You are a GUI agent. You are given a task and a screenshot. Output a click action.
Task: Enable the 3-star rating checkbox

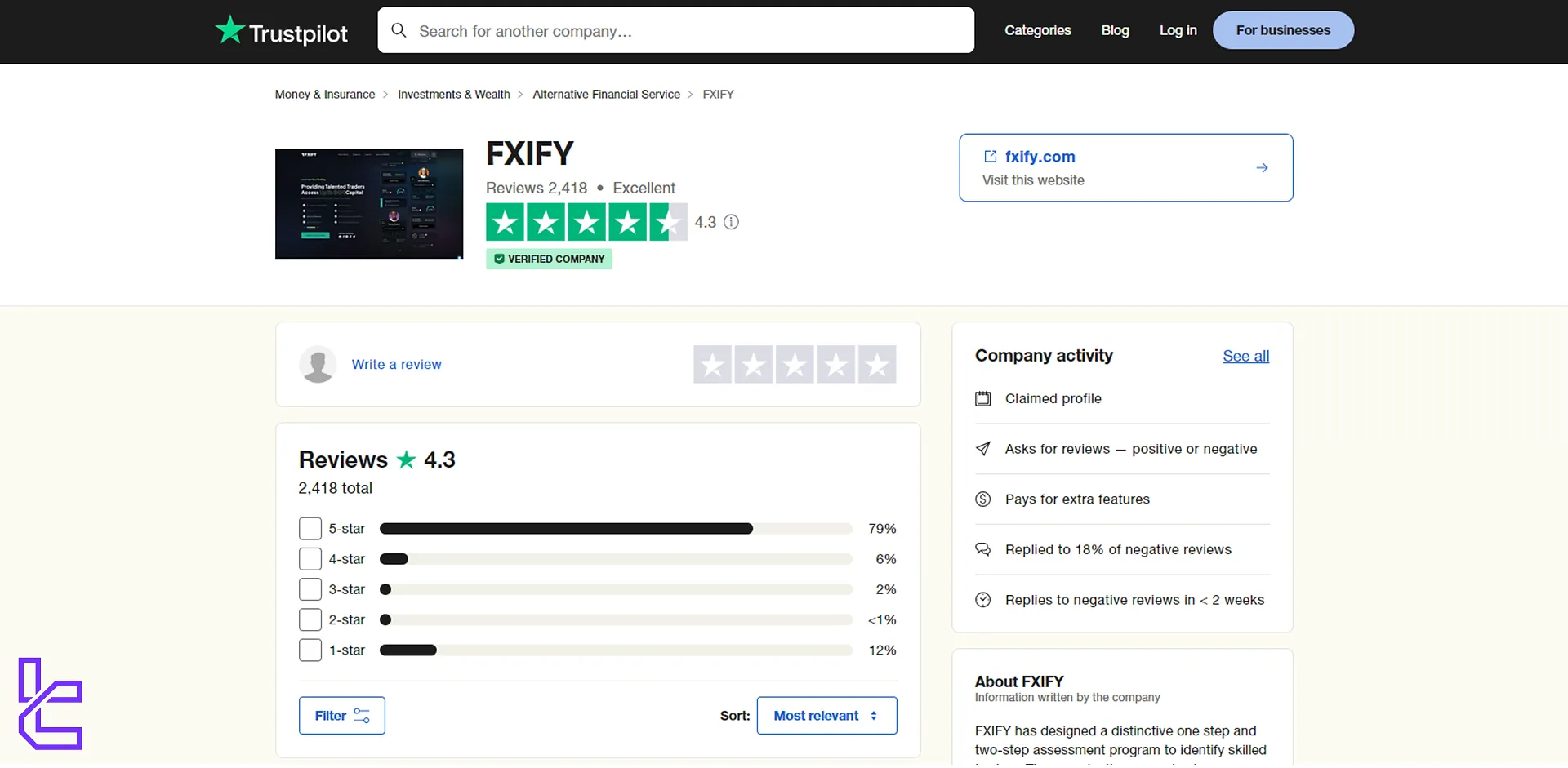[x=310, y=588]
